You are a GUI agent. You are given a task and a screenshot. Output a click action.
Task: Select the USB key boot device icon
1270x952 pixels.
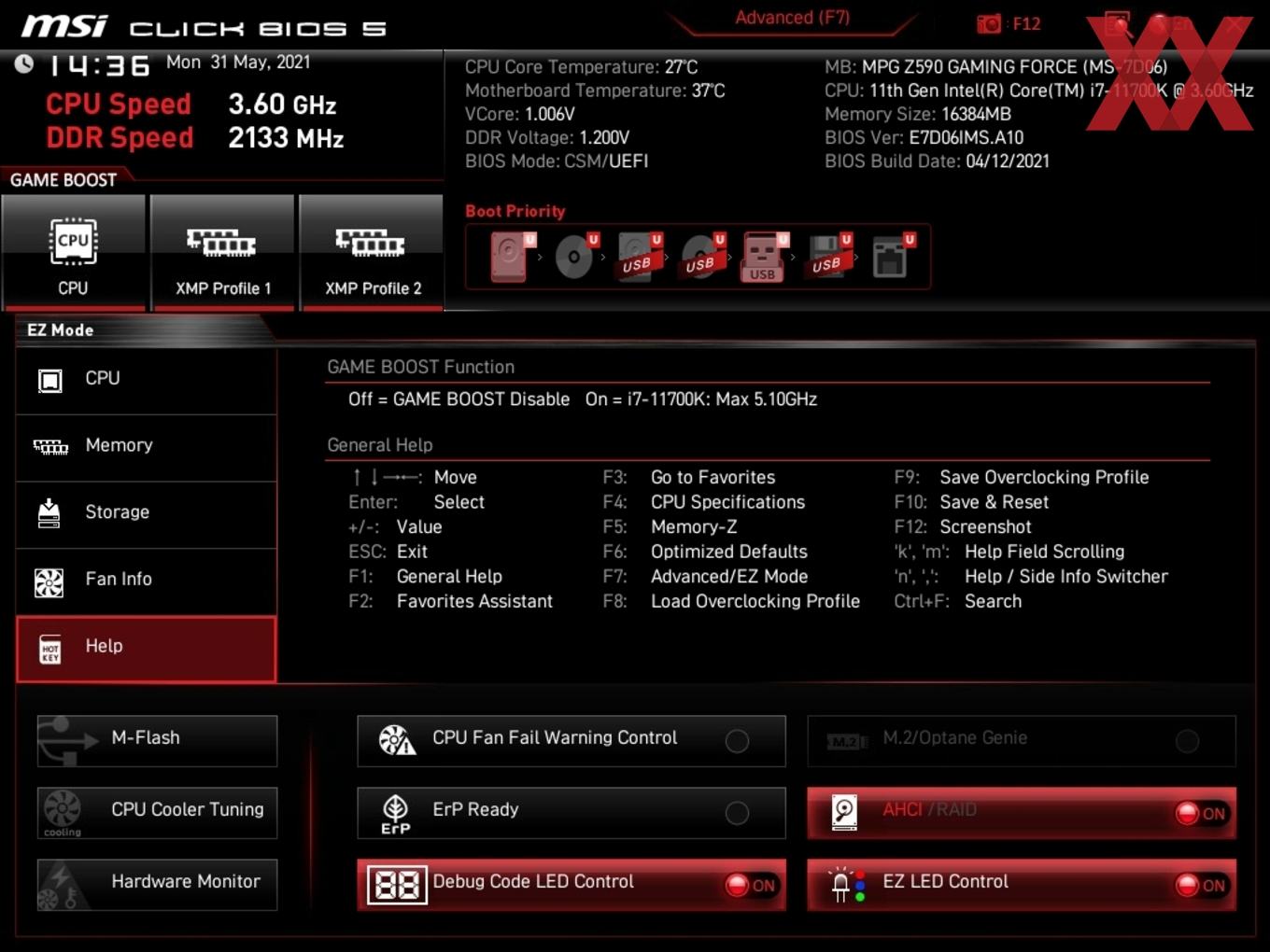tap(764, 257)
